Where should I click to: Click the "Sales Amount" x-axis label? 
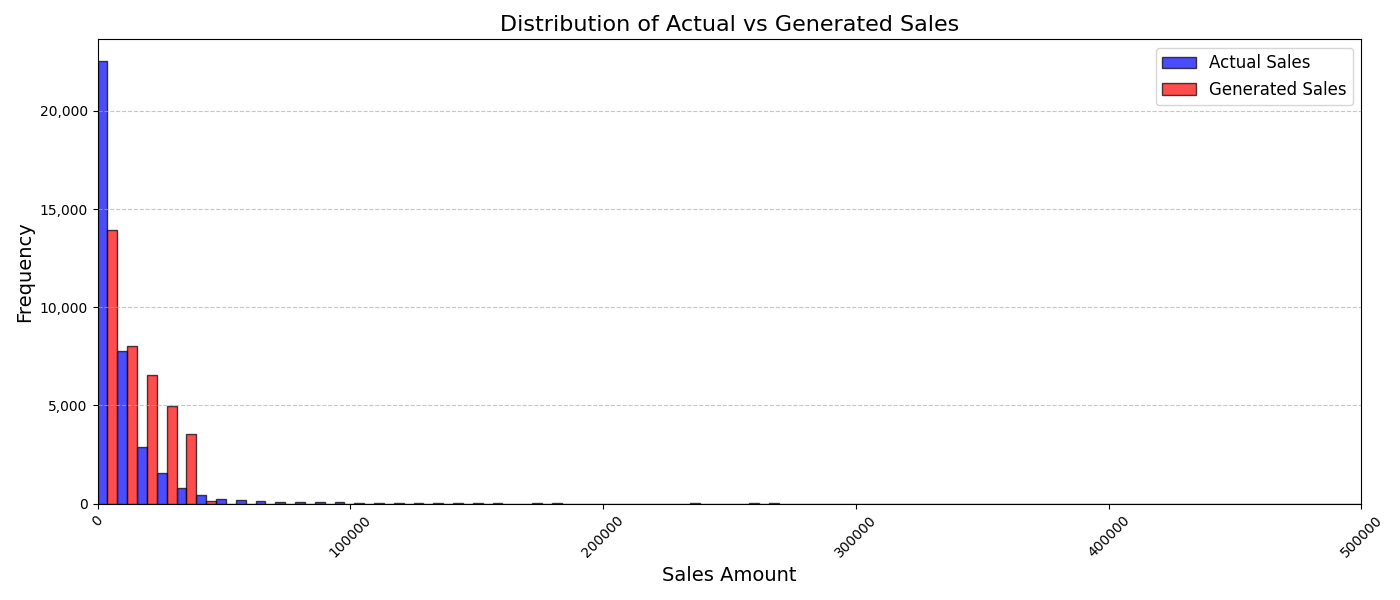click(x=729, y=575)
